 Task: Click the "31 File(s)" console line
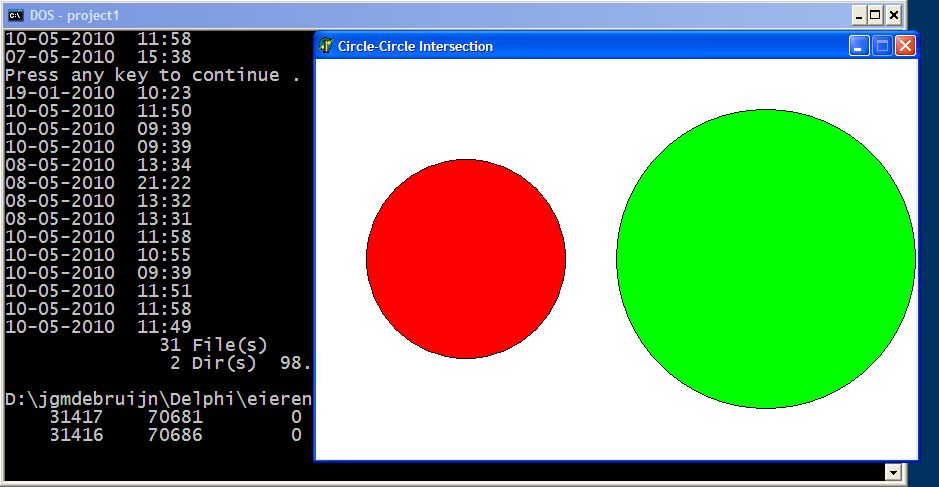213,345
